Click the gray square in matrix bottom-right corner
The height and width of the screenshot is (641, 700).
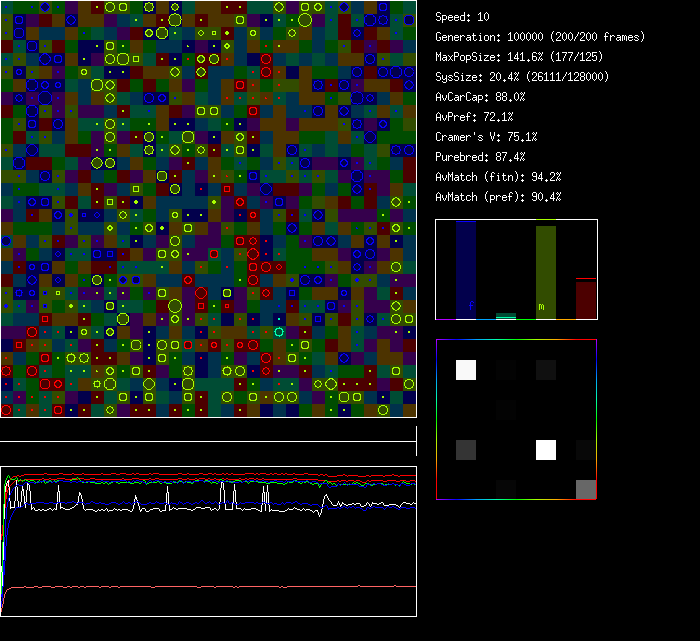[585, 489]
